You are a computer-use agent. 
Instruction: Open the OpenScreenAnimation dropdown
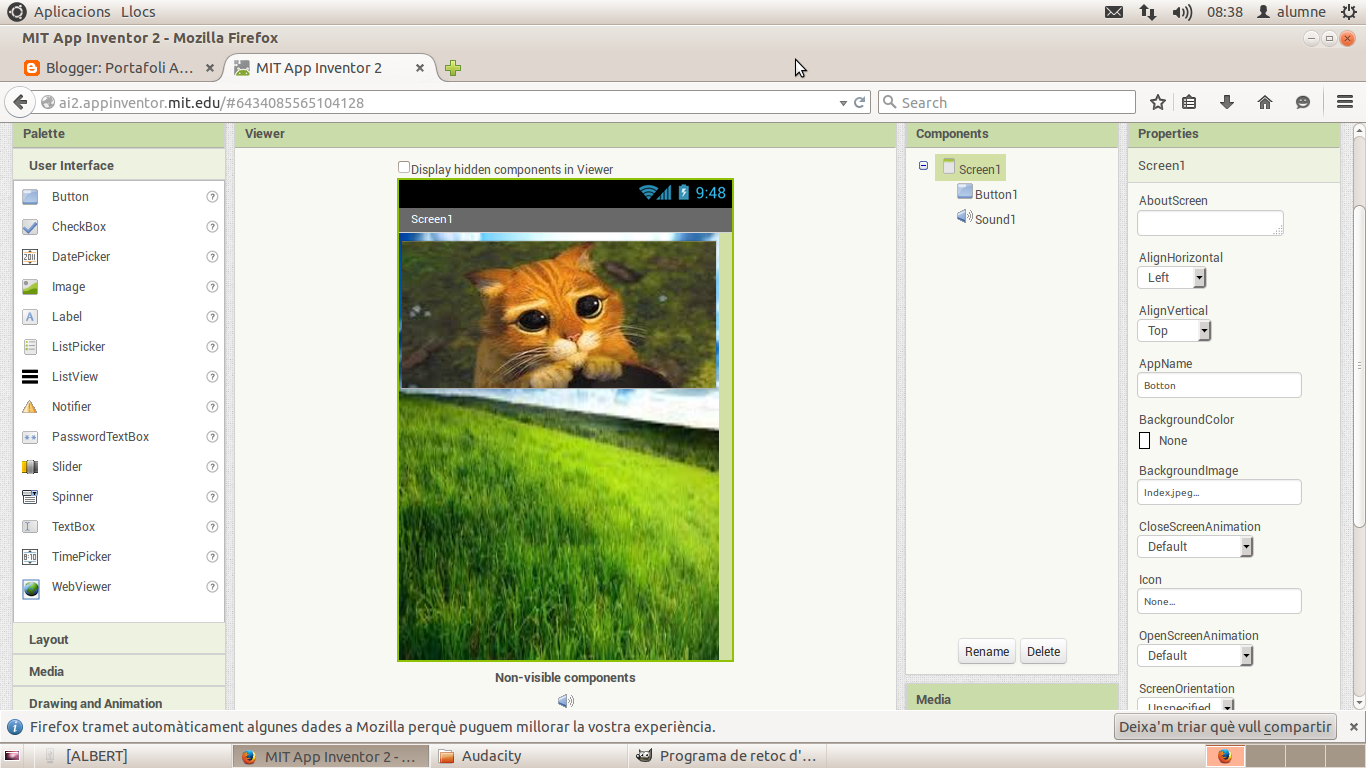pos(1195,656)
